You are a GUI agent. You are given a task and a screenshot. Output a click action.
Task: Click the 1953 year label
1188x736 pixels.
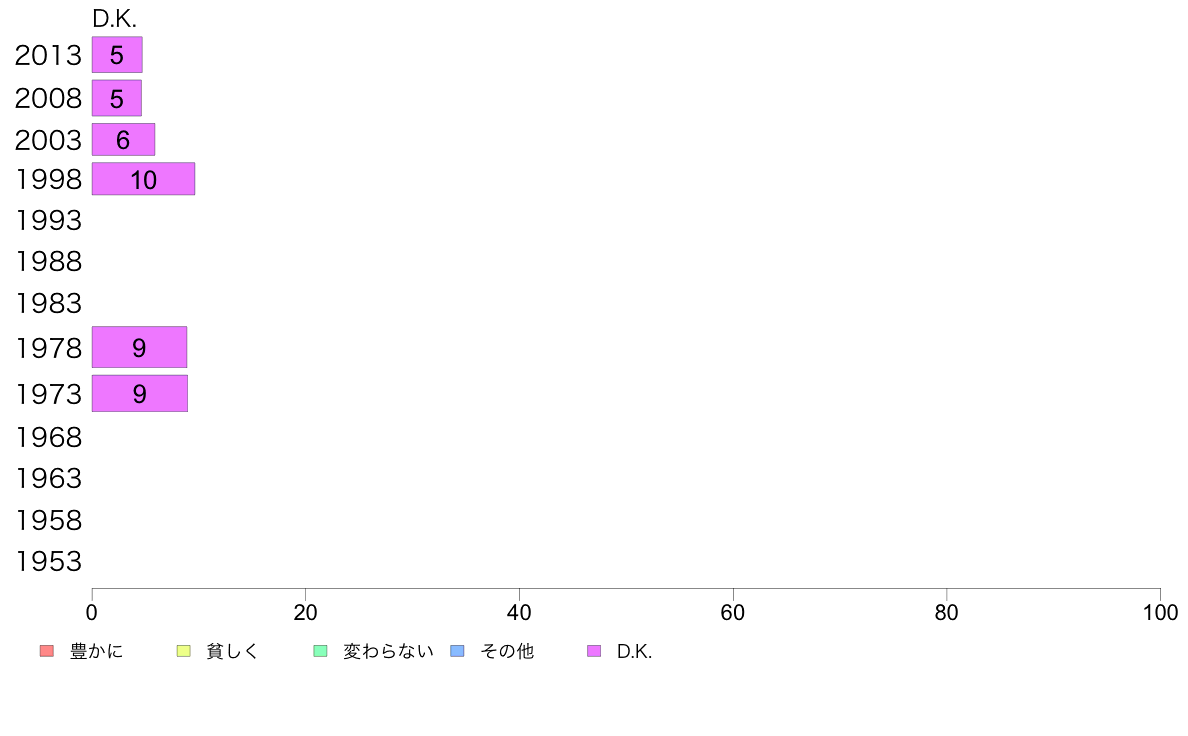pyautogui.click(x=48, y=562)
